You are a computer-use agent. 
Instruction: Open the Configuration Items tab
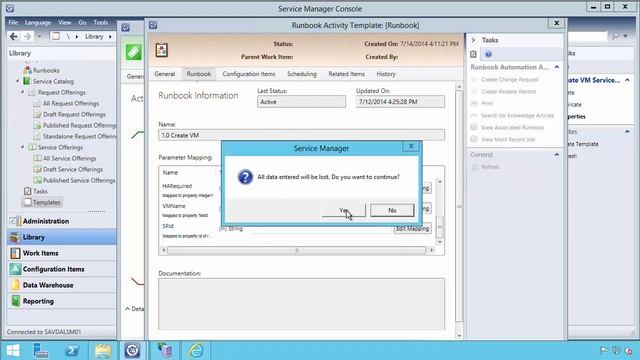pyautogui.click(x=249, y=74)
